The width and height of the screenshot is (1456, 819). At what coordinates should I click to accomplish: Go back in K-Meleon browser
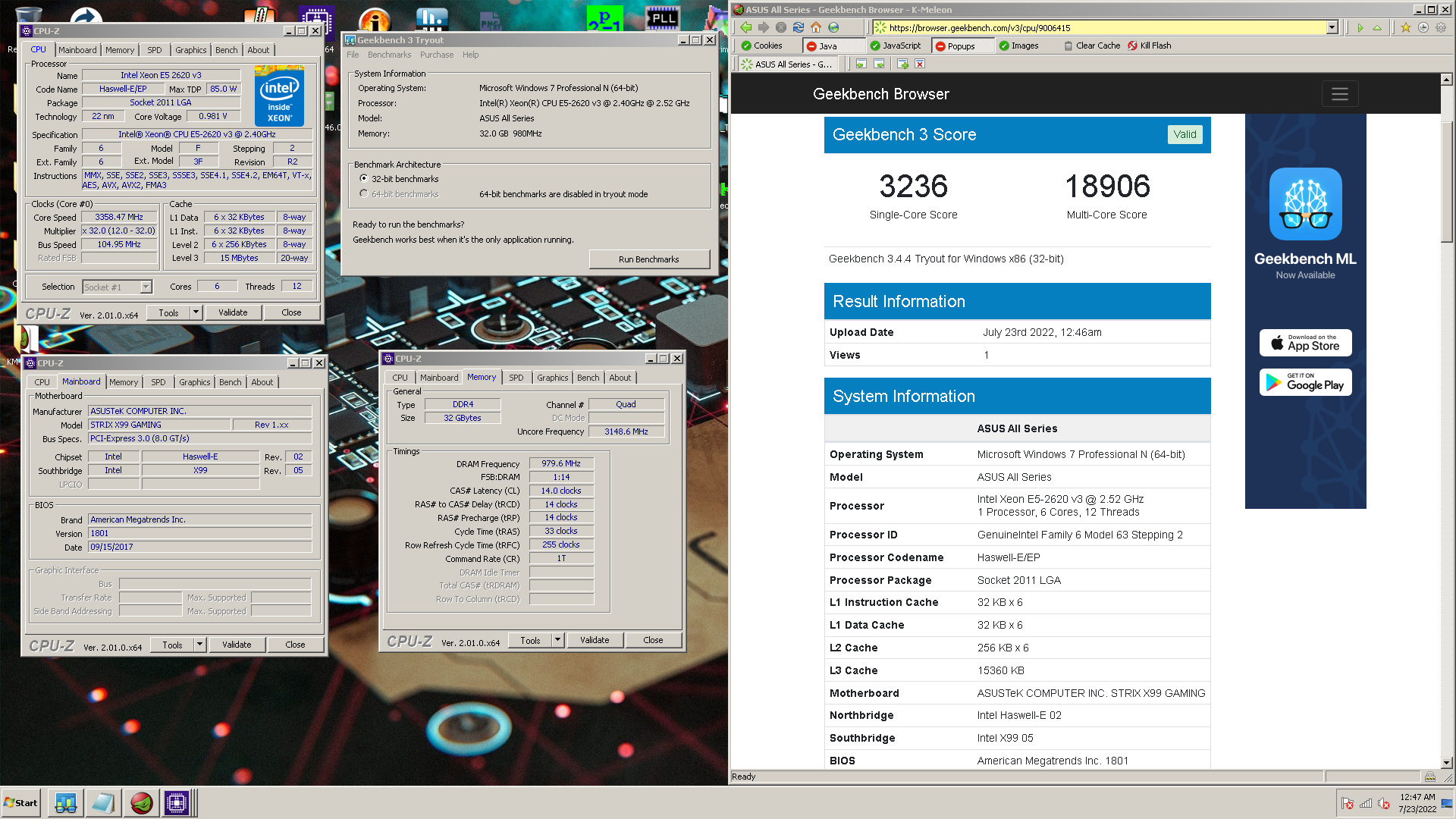[746, 27]
